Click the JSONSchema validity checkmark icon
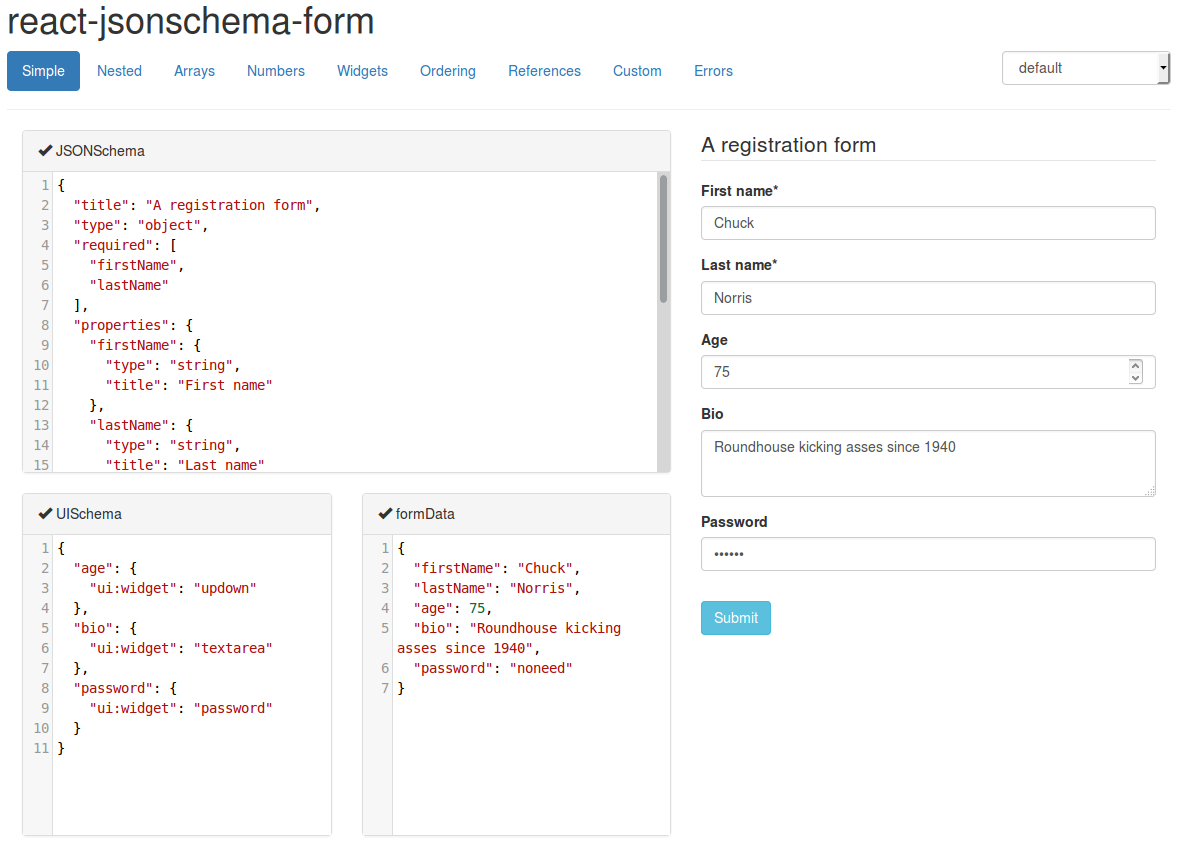1179x847 pixels. point(45,151)
